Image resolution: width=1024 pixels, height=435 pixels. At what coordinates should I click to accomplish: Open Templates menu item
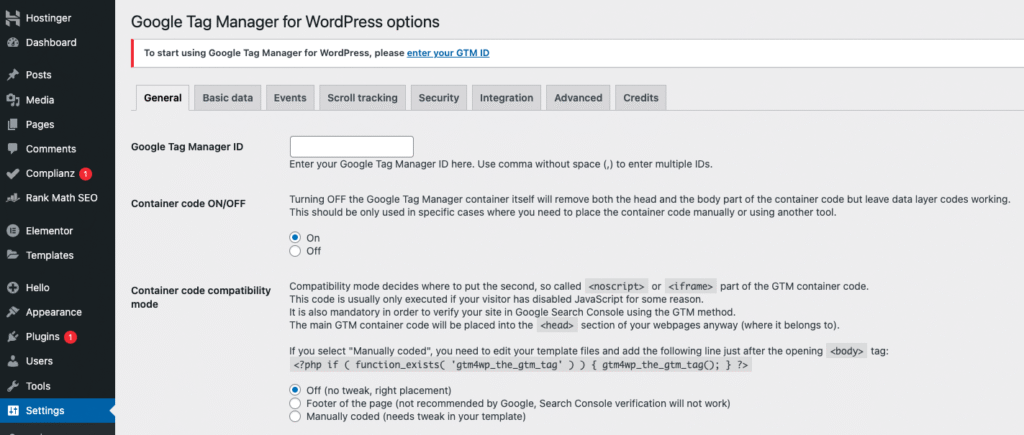coord(57,255)
